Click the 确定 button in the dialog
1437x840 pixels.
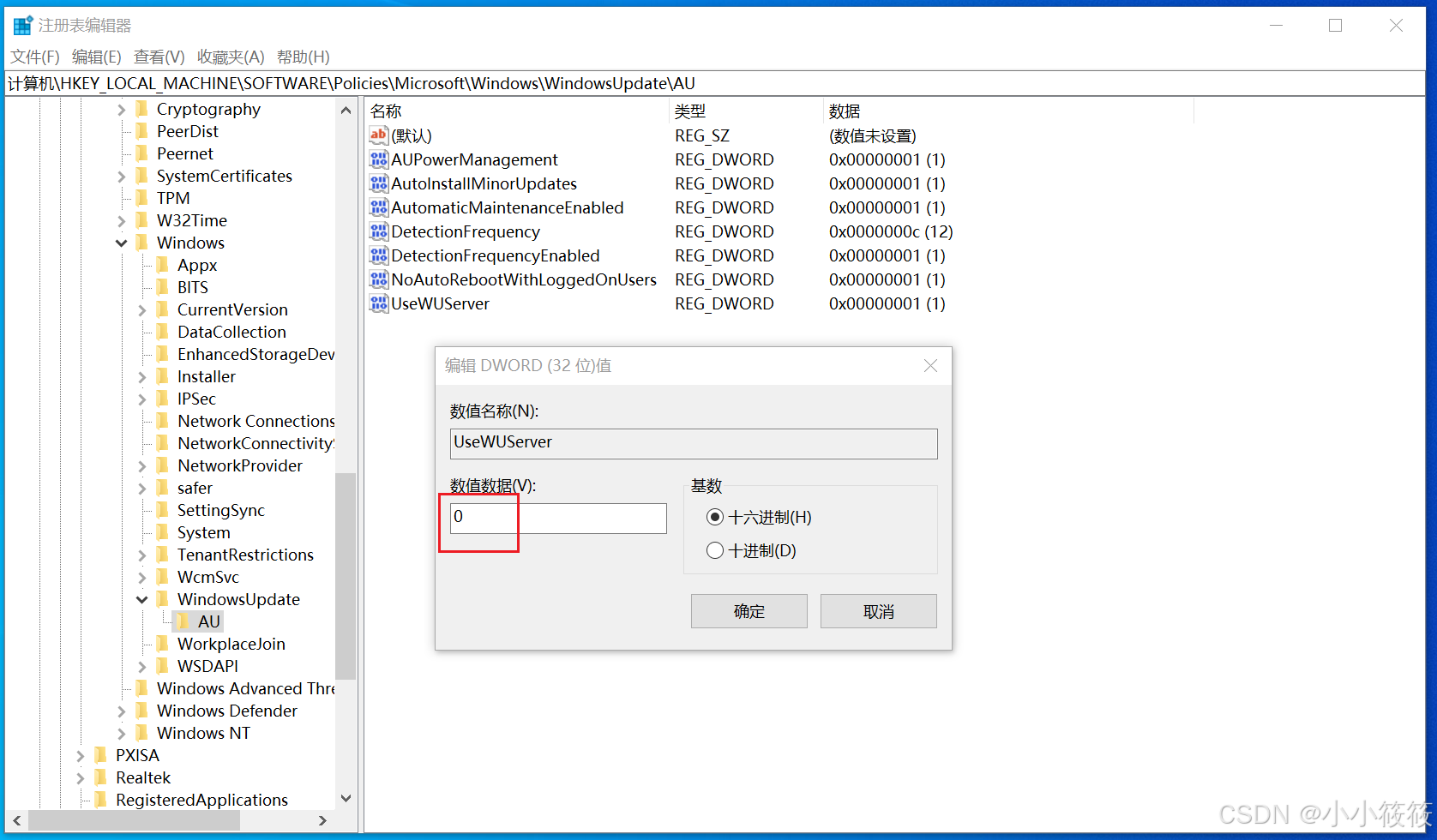[x=749, y=611]
